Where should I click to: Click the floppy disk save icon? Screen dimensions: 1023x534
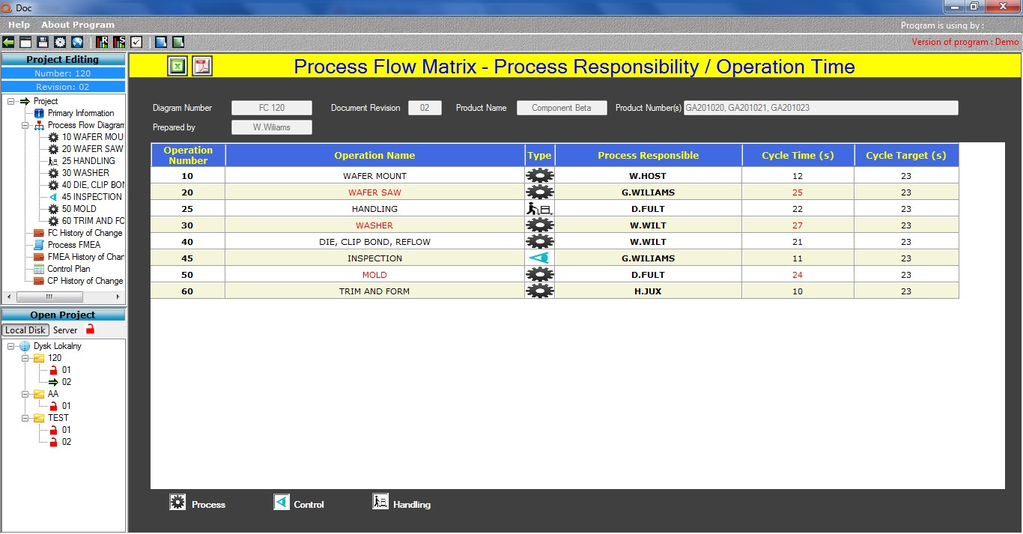pos(42,42)
